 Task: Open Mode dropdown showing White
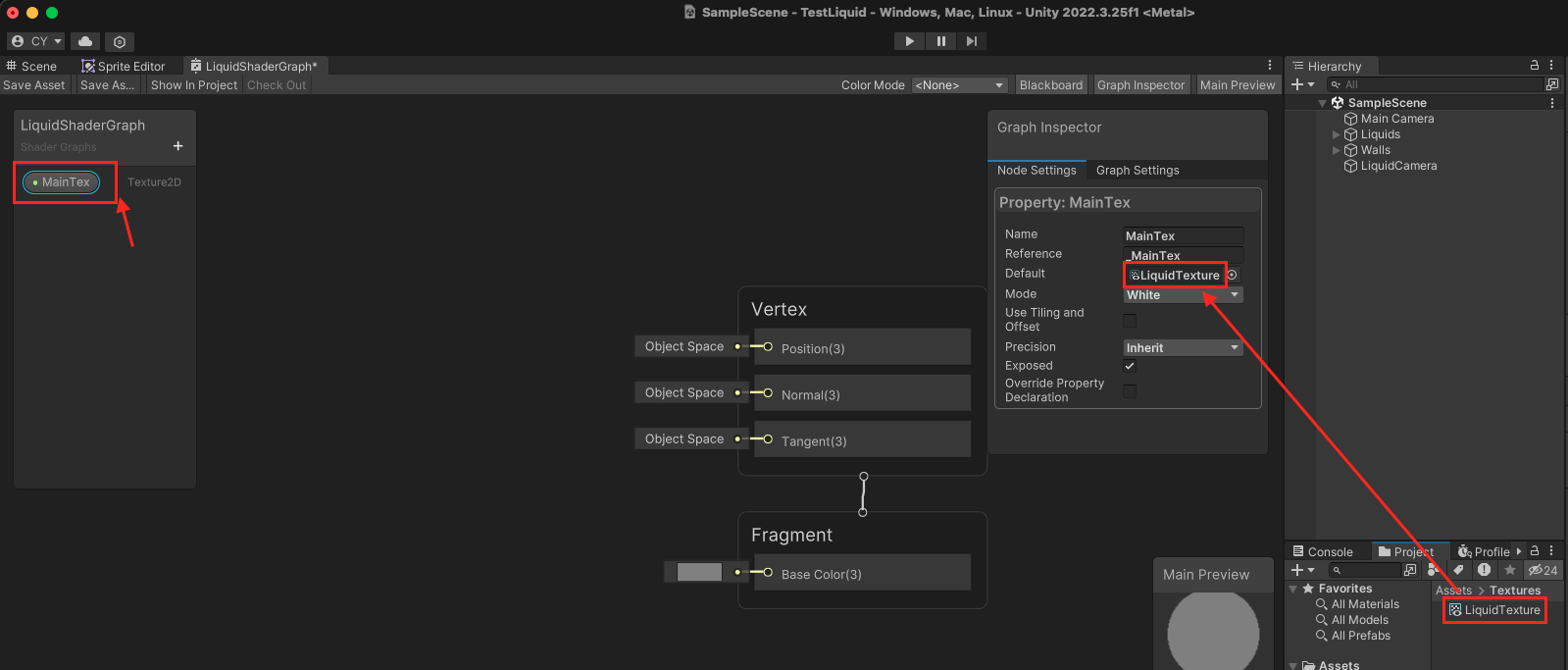pos(1183,295)
